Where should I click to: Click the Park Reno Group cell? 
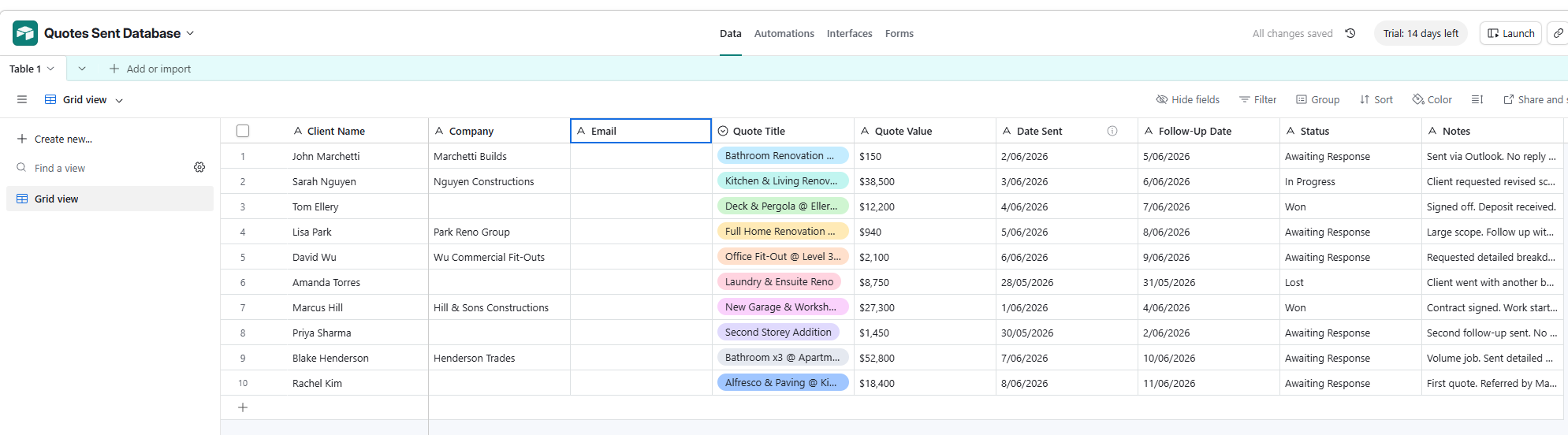499,232
